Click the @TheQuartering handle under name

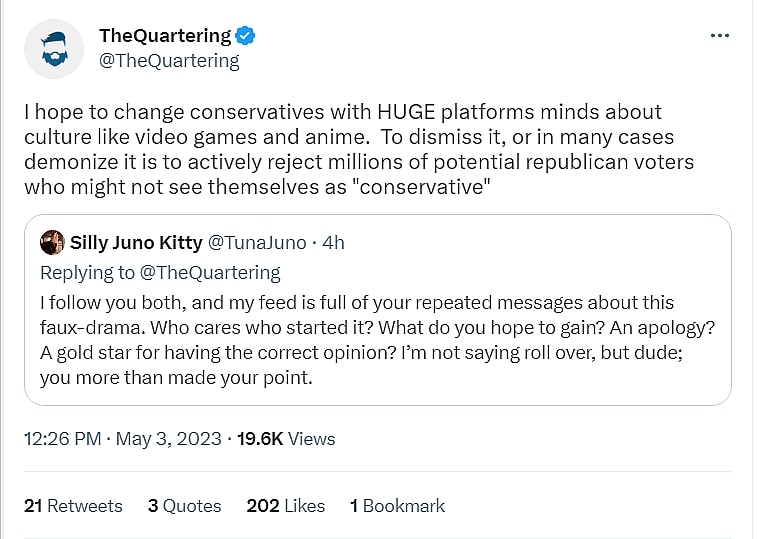(169, 61)
